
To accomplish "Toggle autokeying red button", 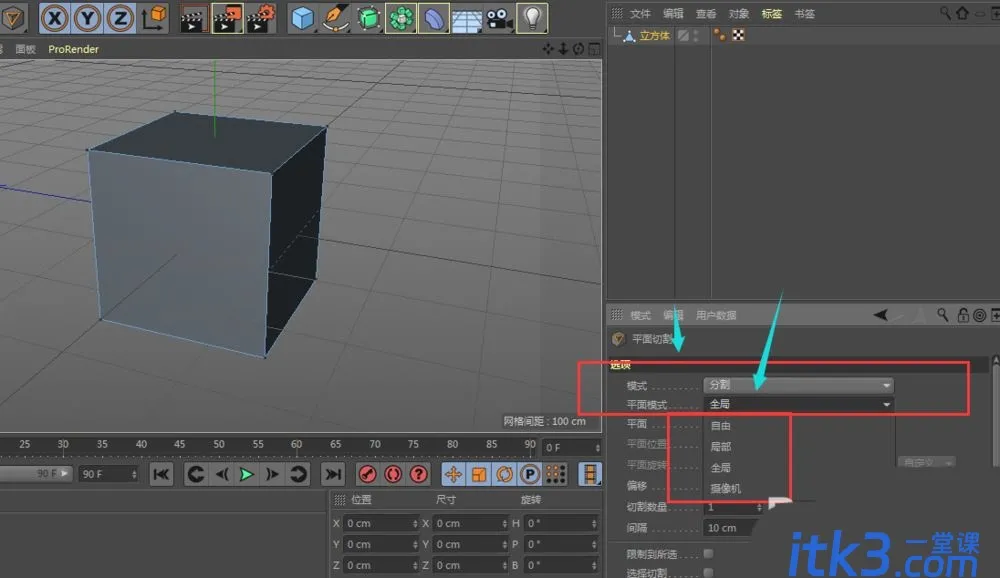I will 393,474.
